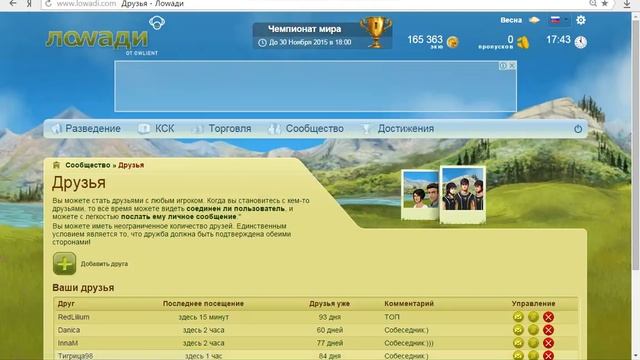Click the browser back arrow
The width and height of the screenshot is (640, 360).
coord(13,4)
